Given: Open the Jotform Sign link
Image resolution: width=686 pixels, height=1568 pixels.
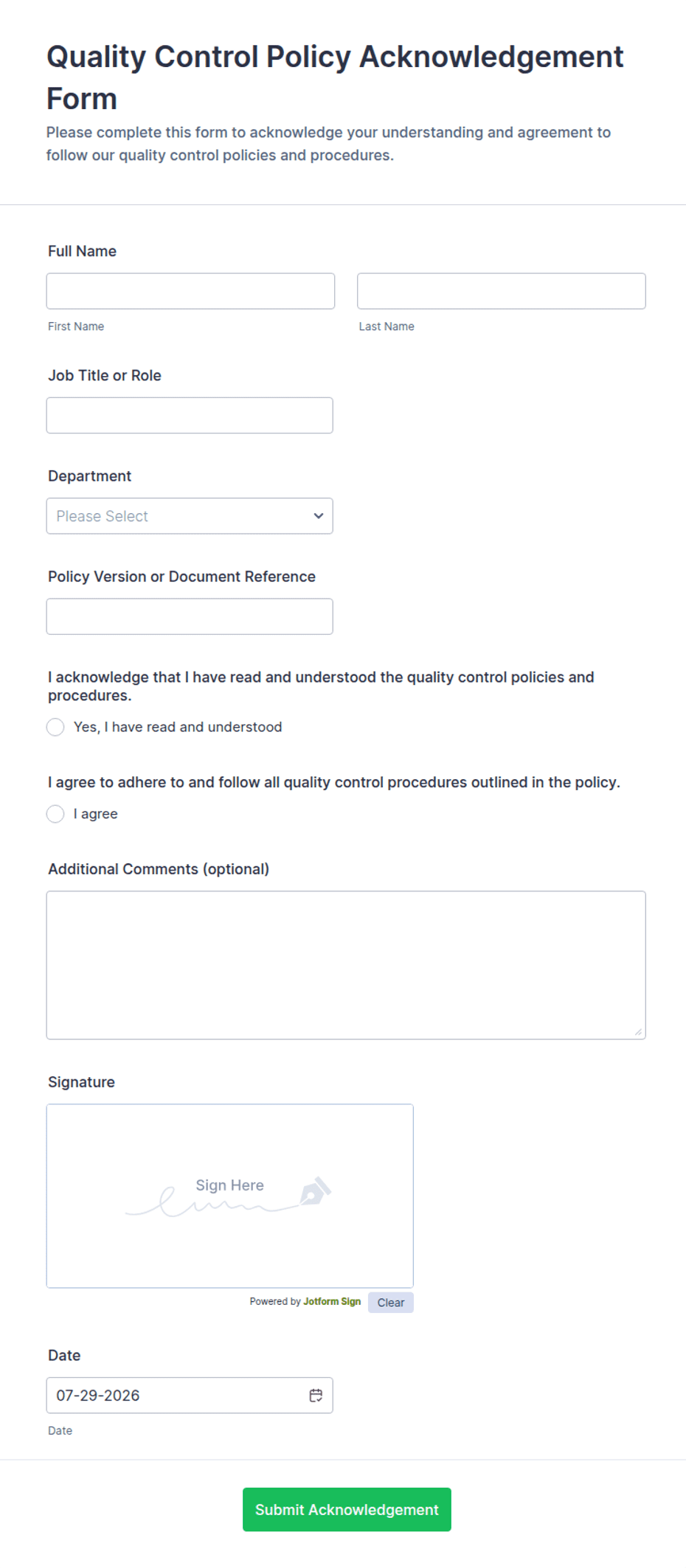Looking at the screenshot, I should click(332, 1302).
